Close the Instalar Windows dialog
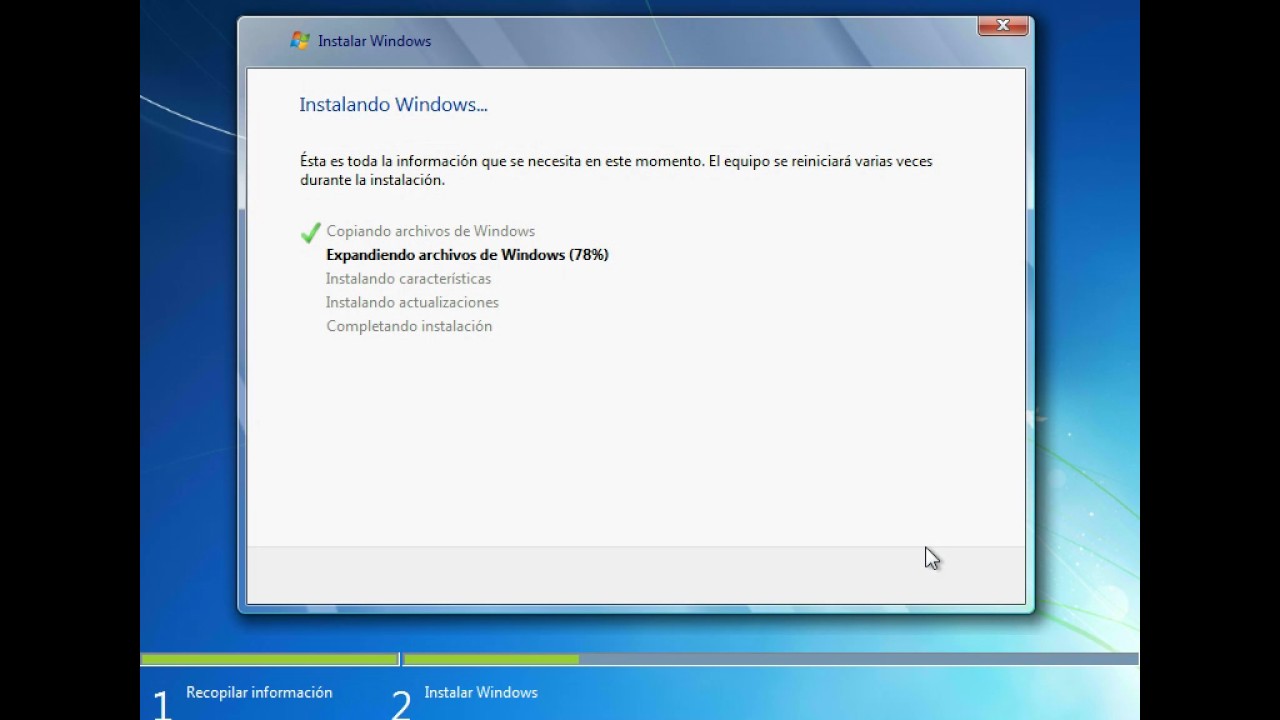 click(x=1003, y=26)
